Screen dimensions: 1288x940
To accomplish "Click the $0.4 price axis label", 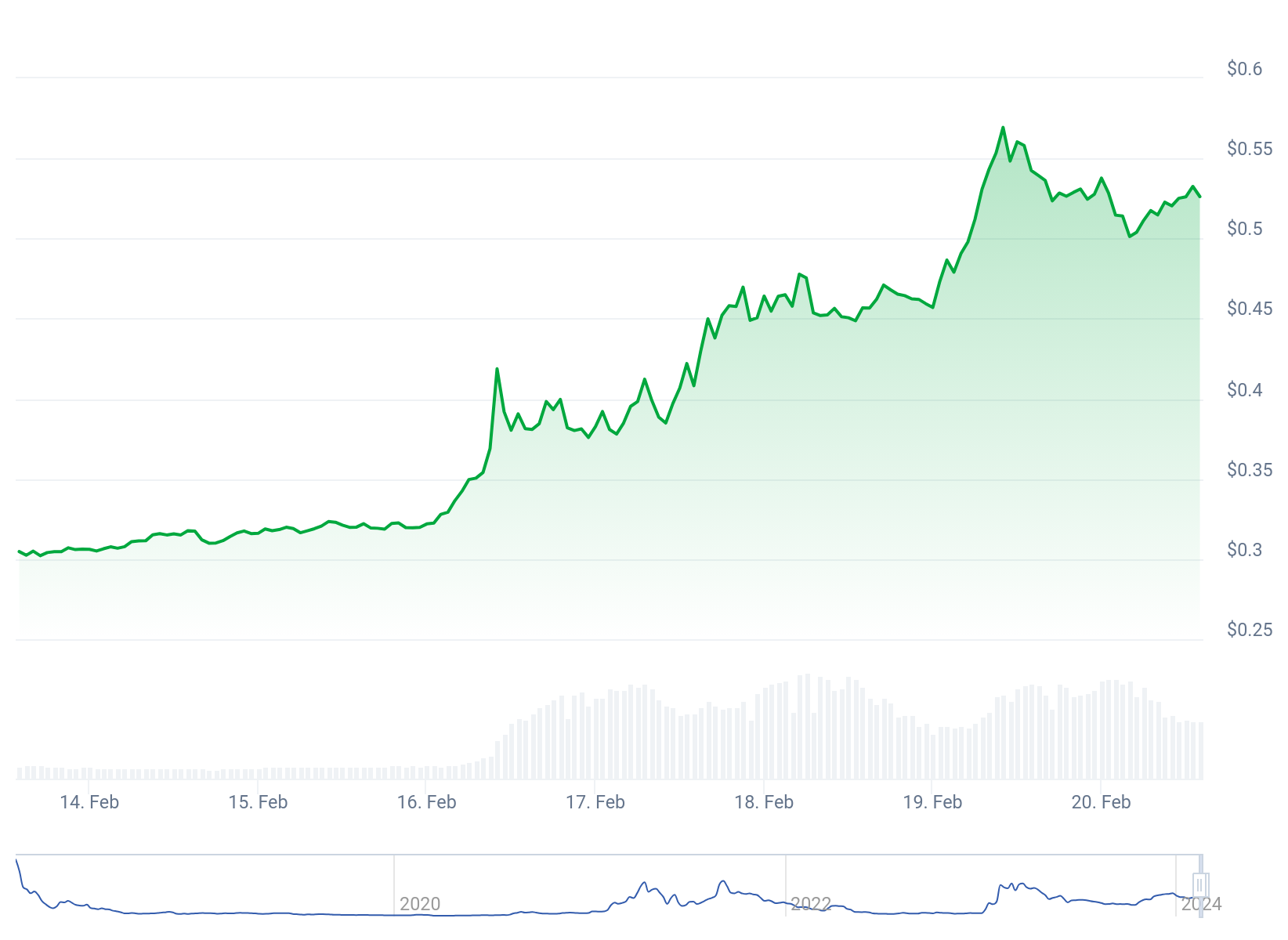I will click(1244, 390).
